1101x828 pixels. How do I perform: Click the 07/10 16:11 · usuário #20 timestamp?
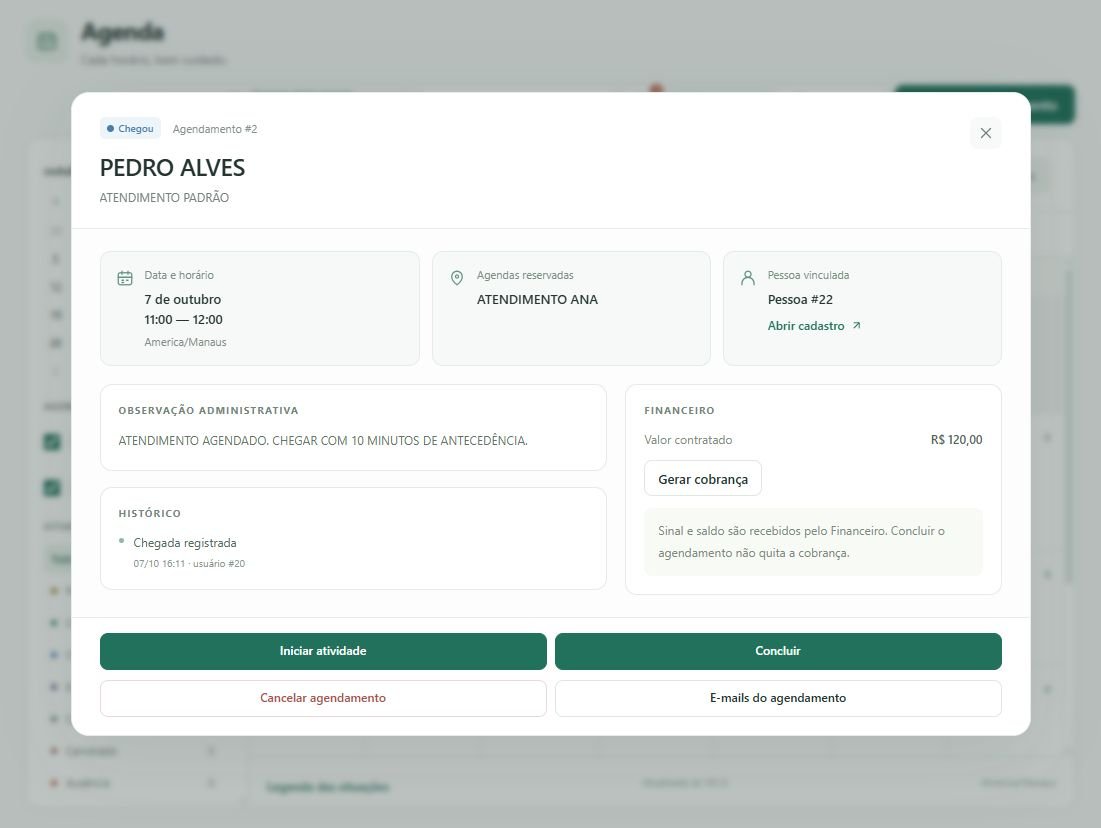(189, 563)
